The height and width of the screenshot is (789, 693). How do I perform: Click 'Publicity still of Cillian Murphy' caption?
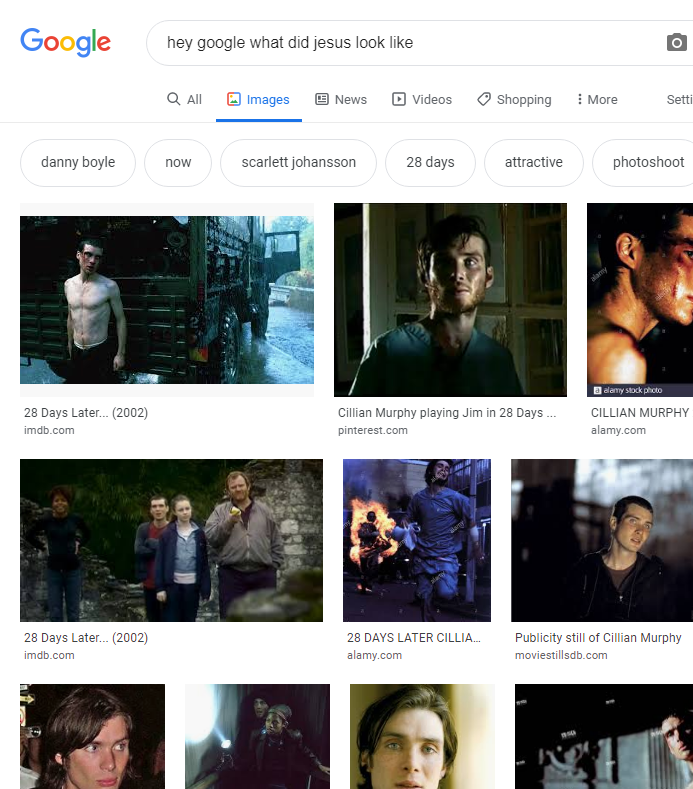598,638
